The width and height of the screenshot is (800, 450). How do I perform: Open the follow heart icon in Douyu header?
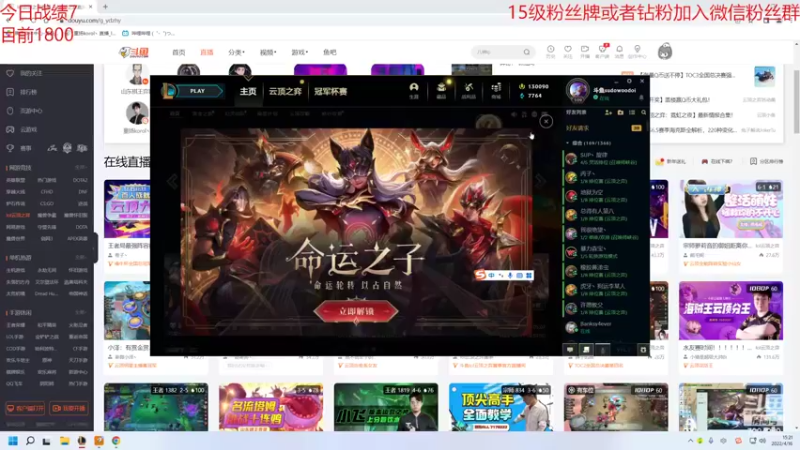point(568,51)
